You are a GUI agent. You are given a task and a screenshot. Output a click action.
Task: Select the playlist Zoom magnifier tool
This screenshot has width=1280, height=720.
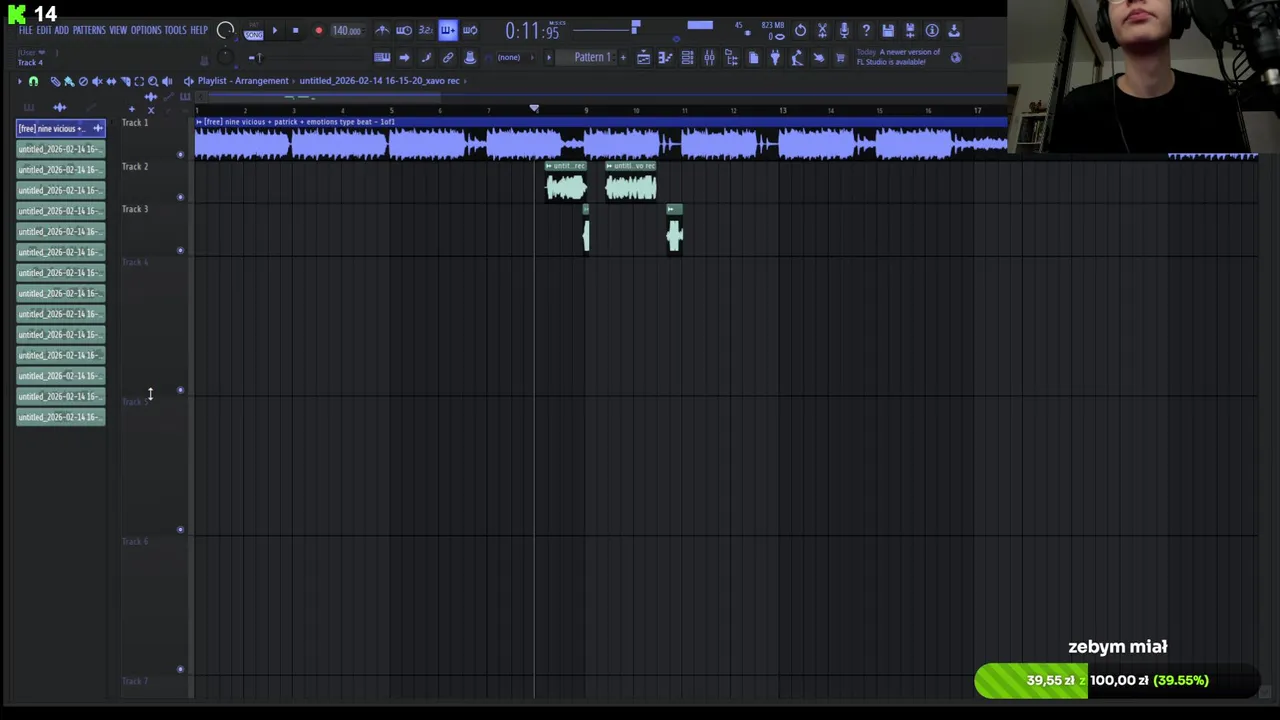(153, 81)
